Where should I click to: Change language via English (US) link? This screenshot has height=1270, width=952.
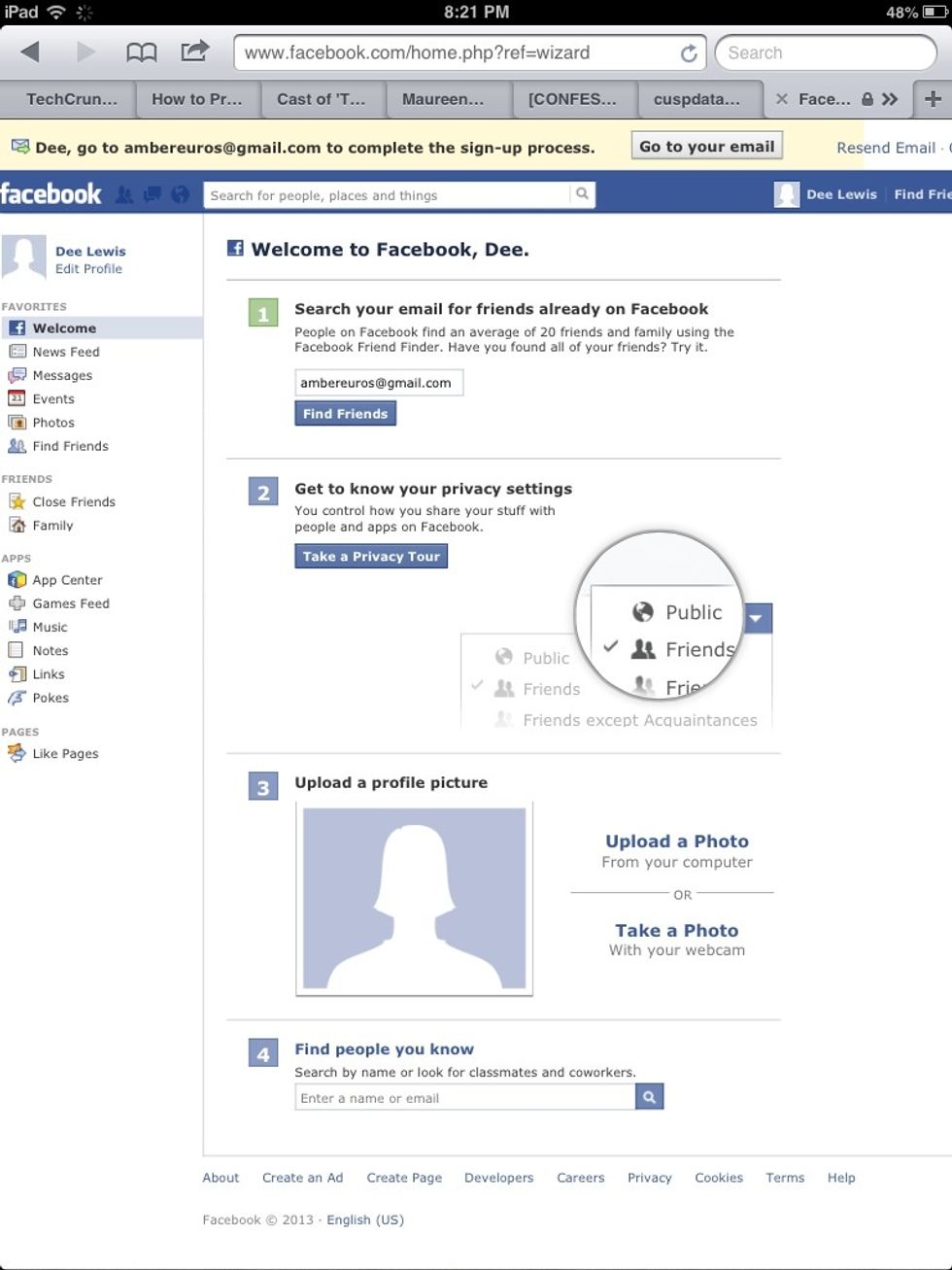pyautogui.click(x=365, y=1219)
